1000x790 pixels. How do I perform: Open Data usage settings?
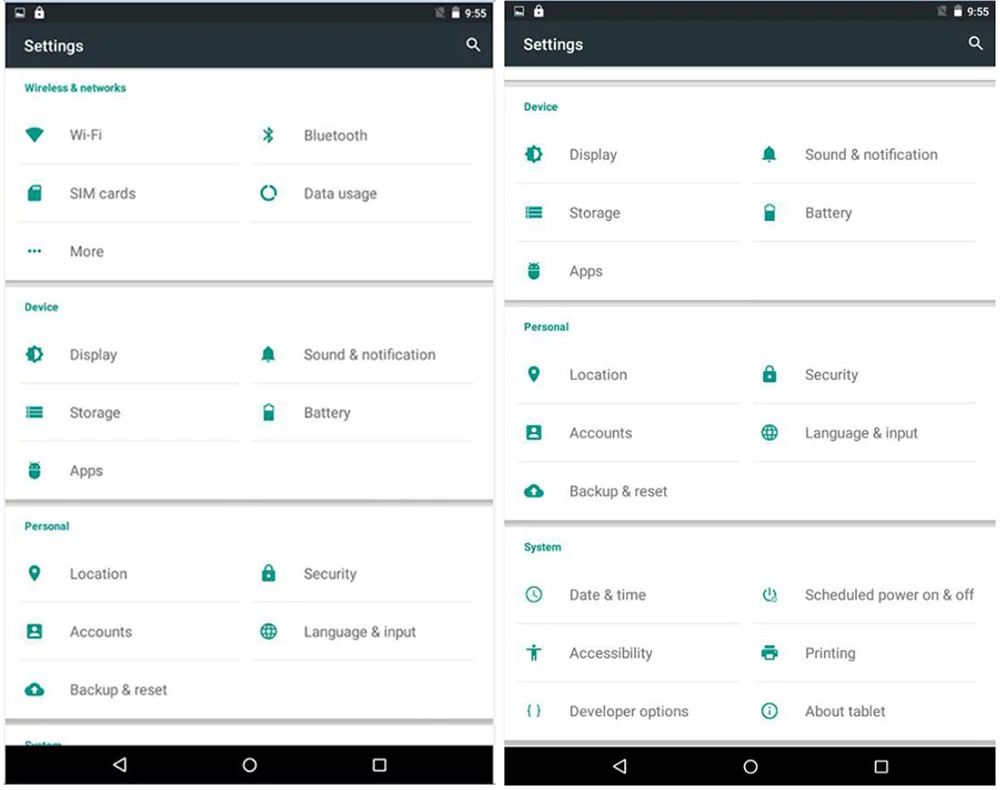pyautogui.click(x=340, y=193)
